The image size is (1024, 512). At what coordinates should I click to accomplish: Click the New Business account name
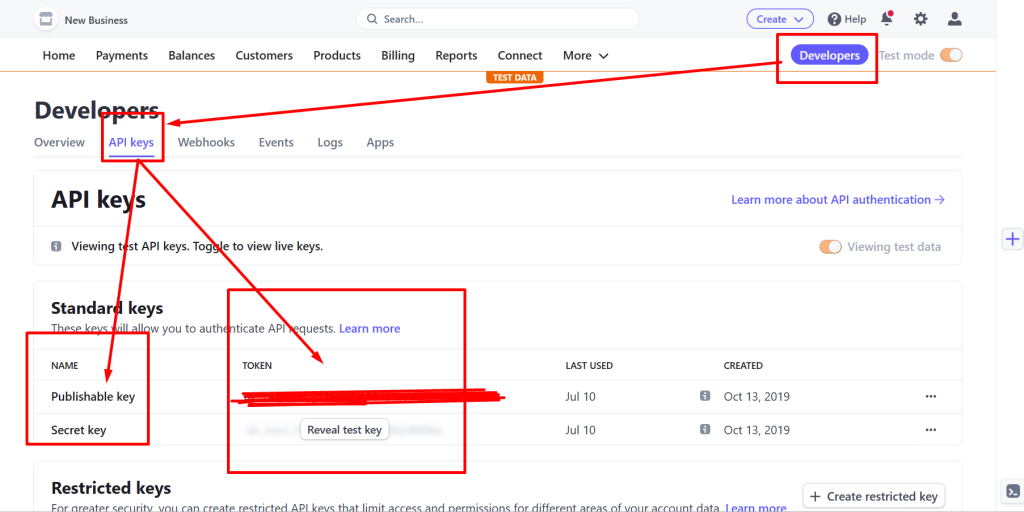(96, 20)
